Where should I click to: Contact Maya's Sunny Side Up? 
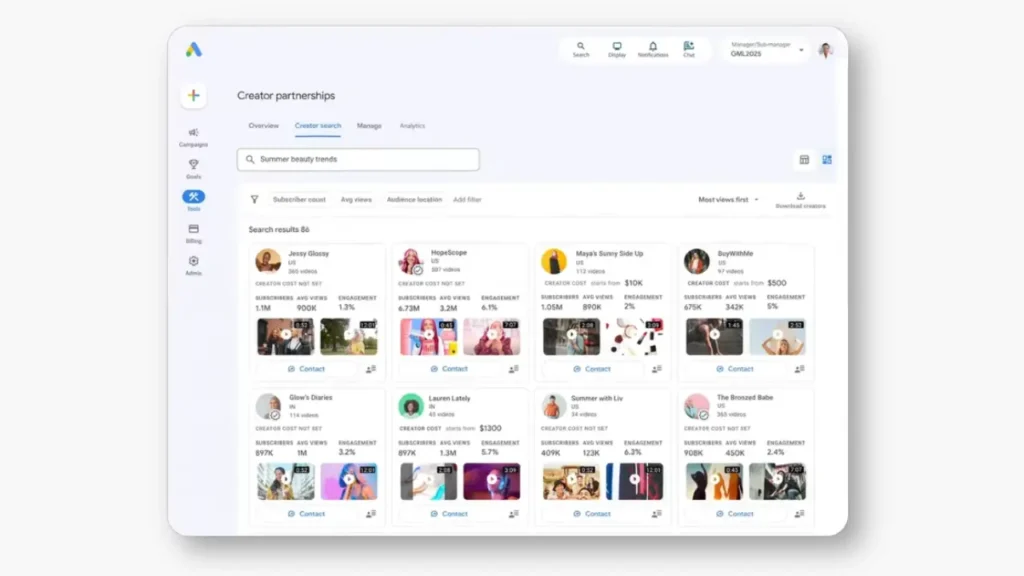tap(592, 369)
